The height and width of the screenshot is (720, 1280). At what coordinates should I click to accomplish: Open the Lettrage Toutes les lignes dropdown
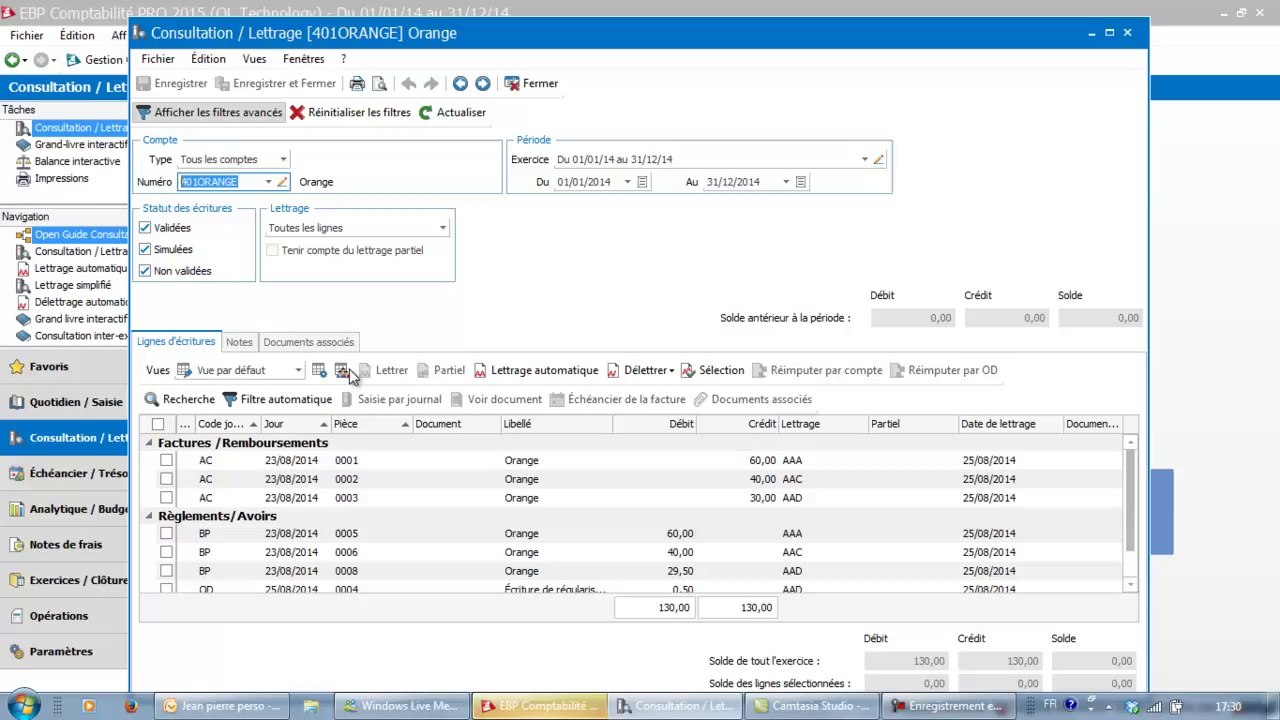[442, 228]
